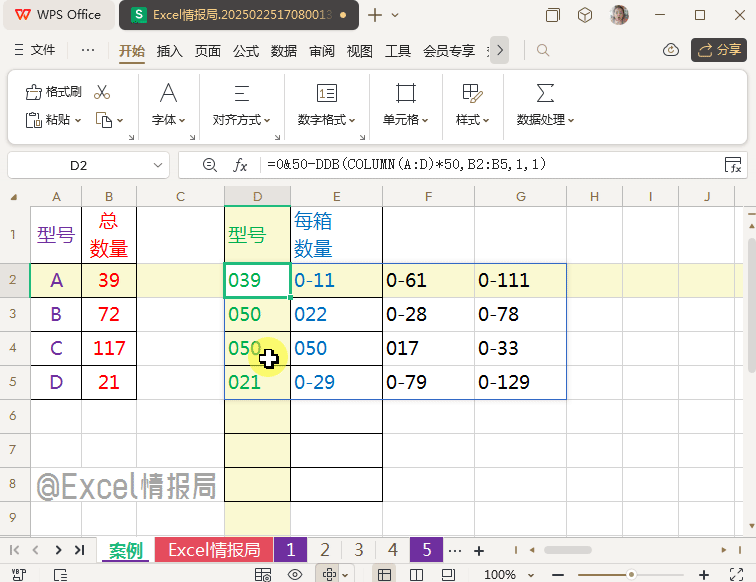Viewport: 756px width, 582px height.
Task: Open the search magnifier in menu bar
Action: click(x=543, y=50)
